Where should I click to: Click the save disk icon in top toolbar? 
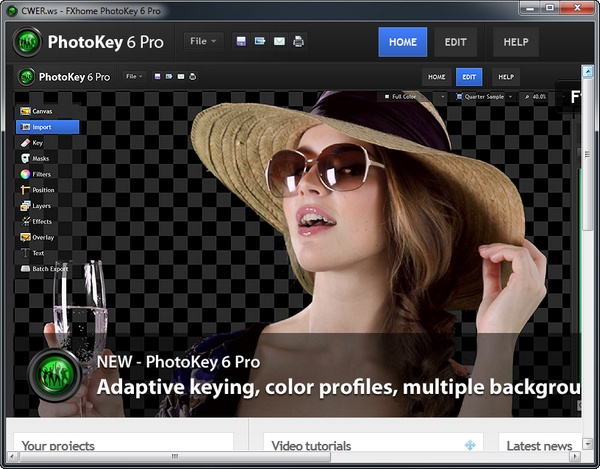click(241, 41)
